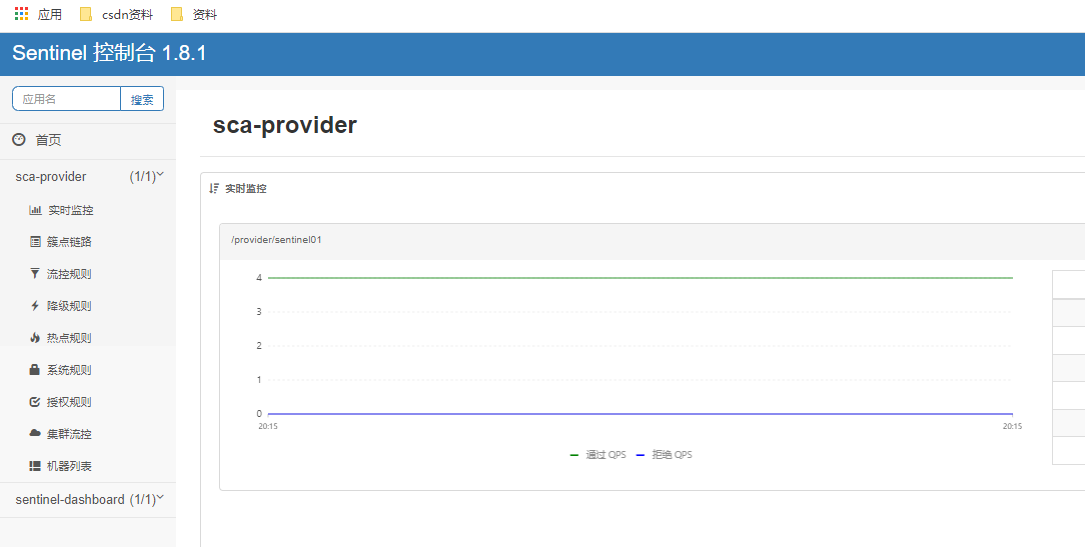The height and width of the screenshot is (547, 1085).
Task: Click the 首页 dashboard icon
Action: coord(19,140)
